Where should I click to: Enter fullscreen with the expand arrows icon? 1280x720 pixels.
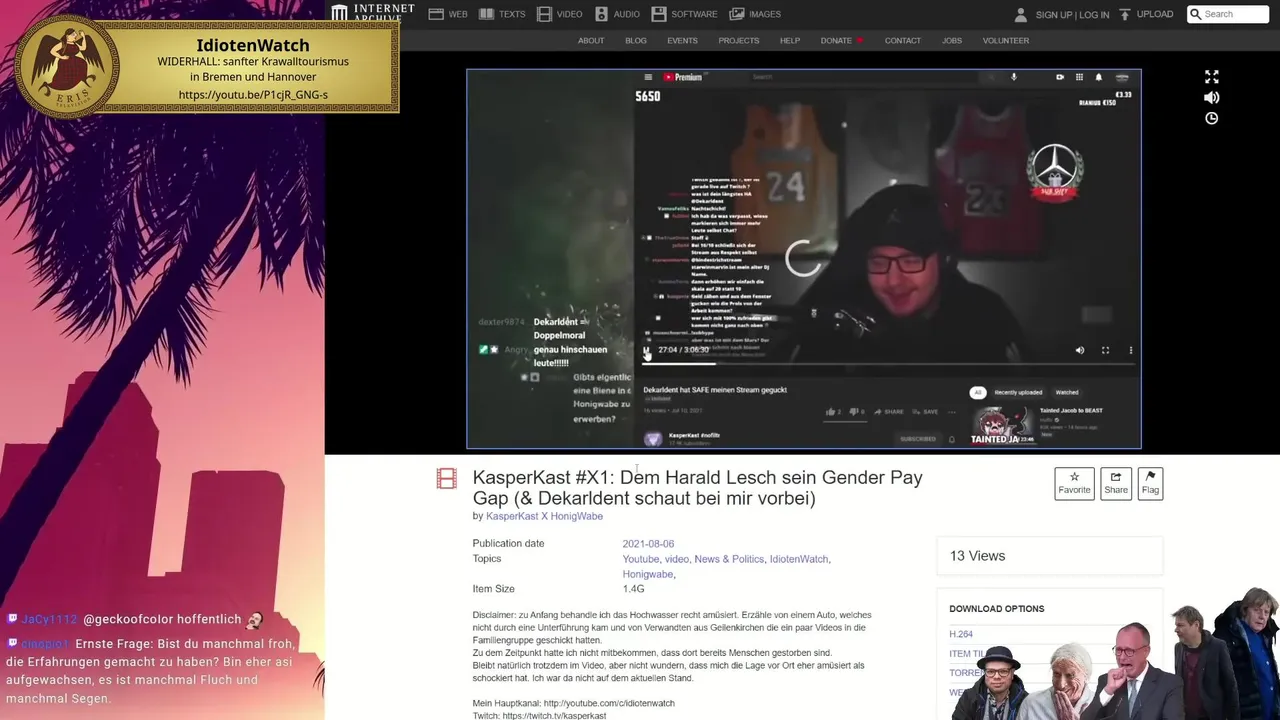1212,77
